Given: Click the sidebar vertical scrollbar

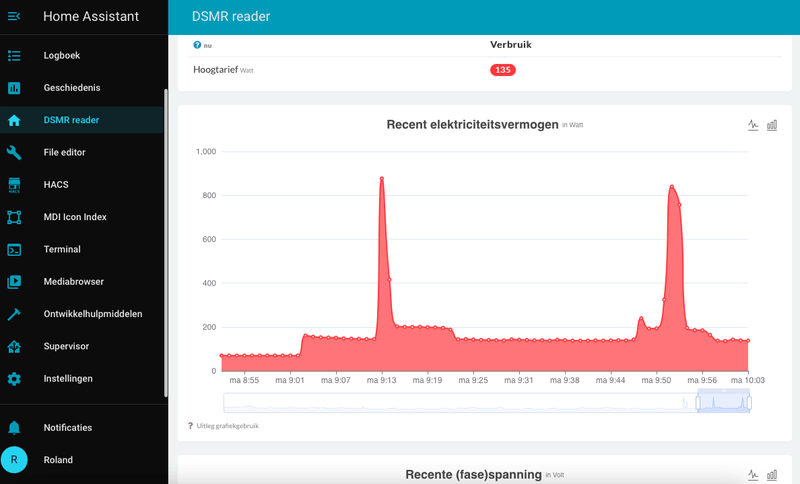Looking at the screenshot, I should [x=165, y=243].
